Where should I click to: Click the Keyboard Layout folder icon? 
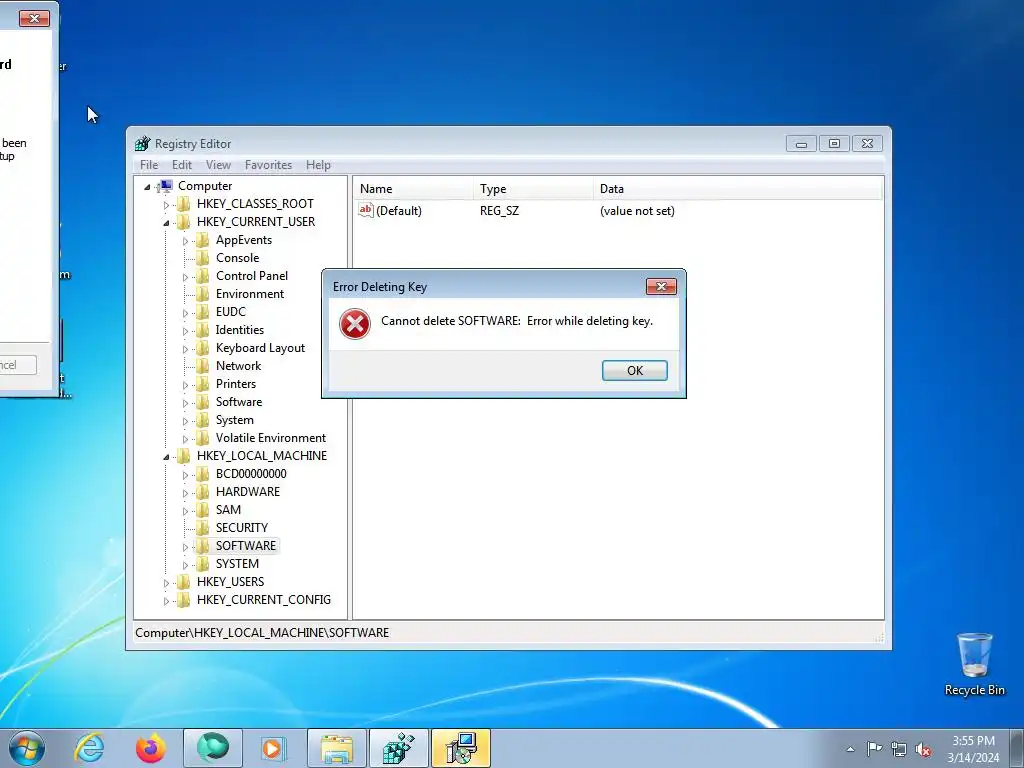click(203, 348)
